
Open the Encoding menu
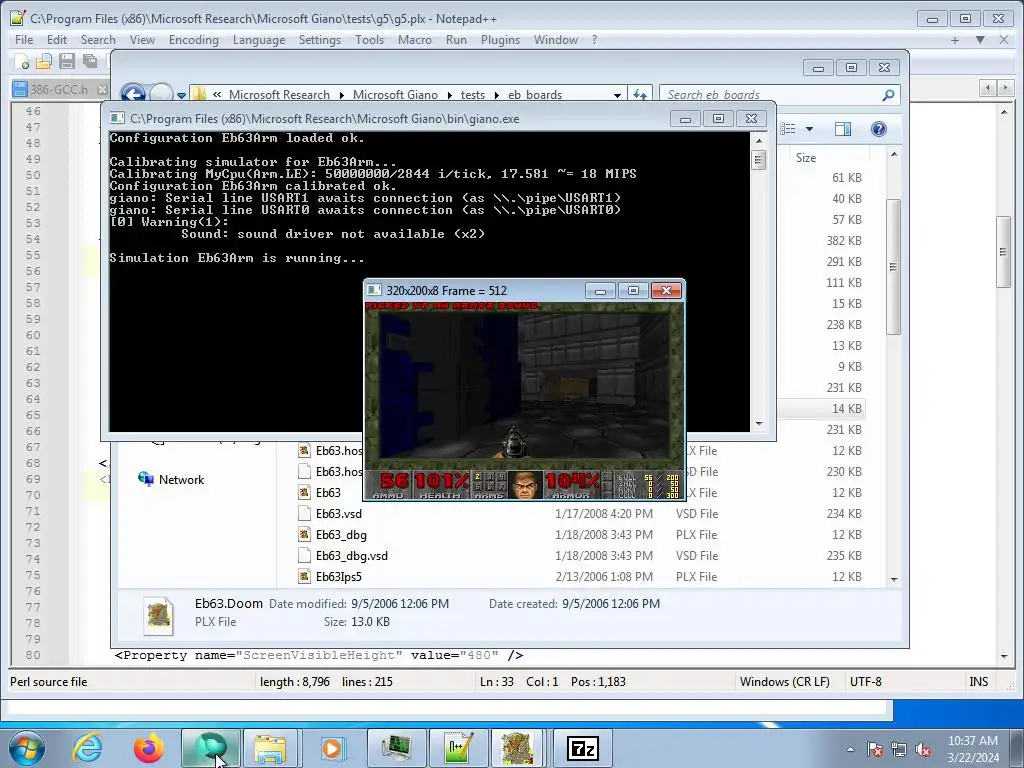[193, 40]
